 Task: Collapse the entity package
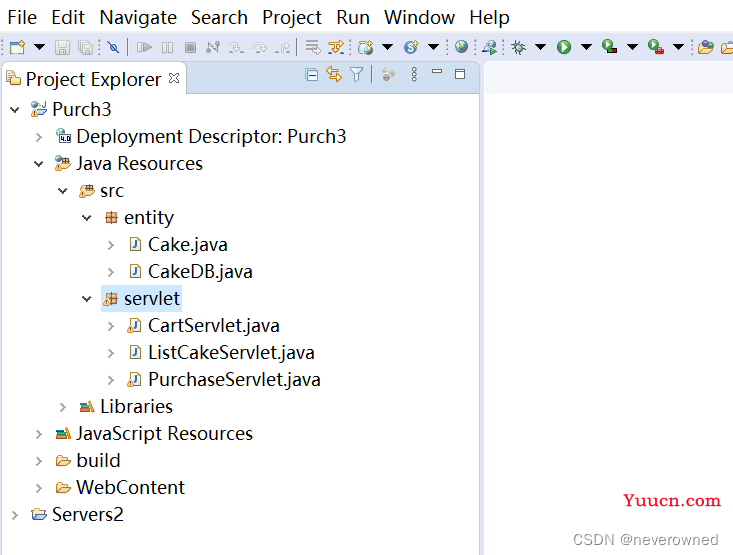click(86, 218)
